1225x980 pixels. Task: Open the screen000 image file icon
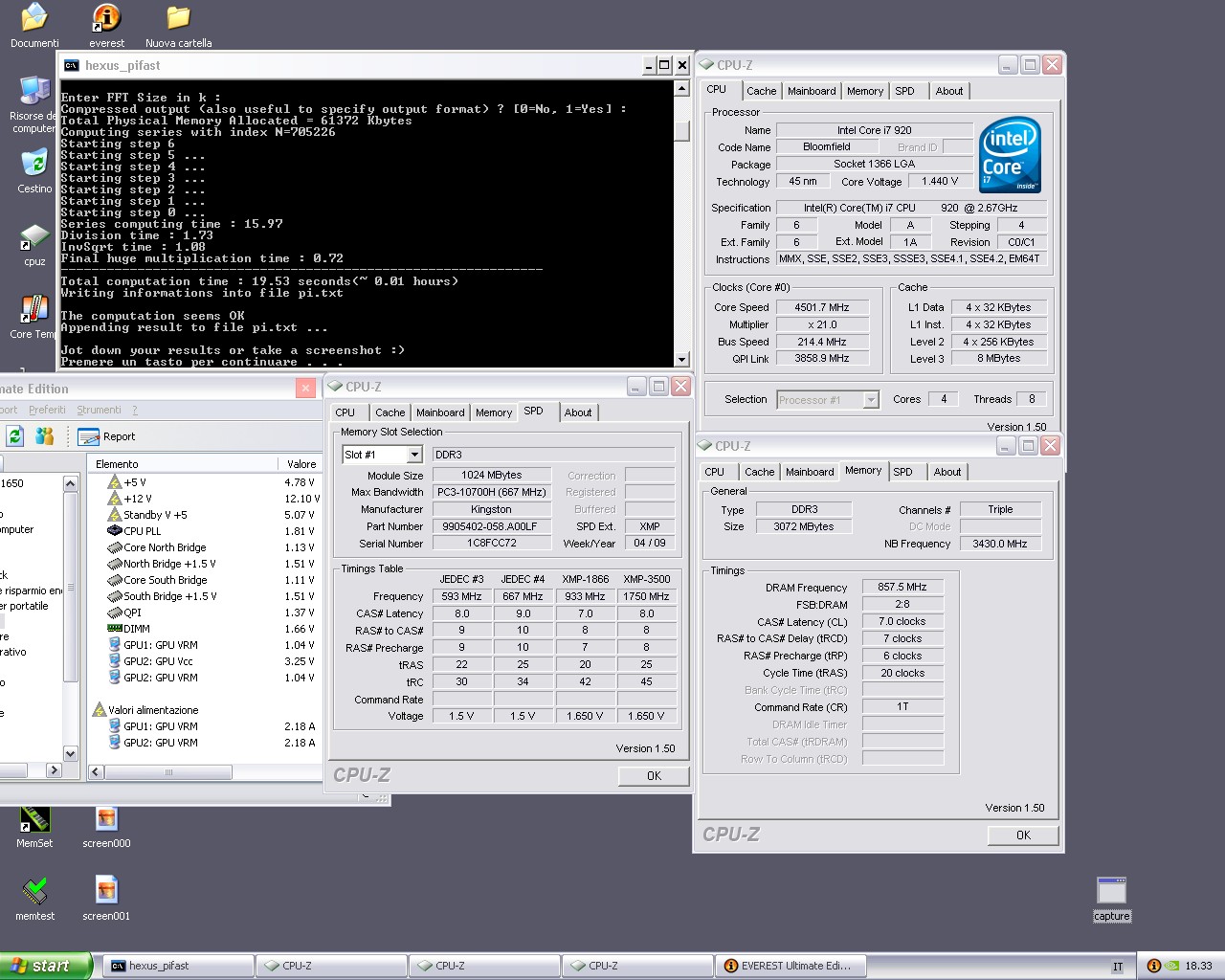[106, 827]
